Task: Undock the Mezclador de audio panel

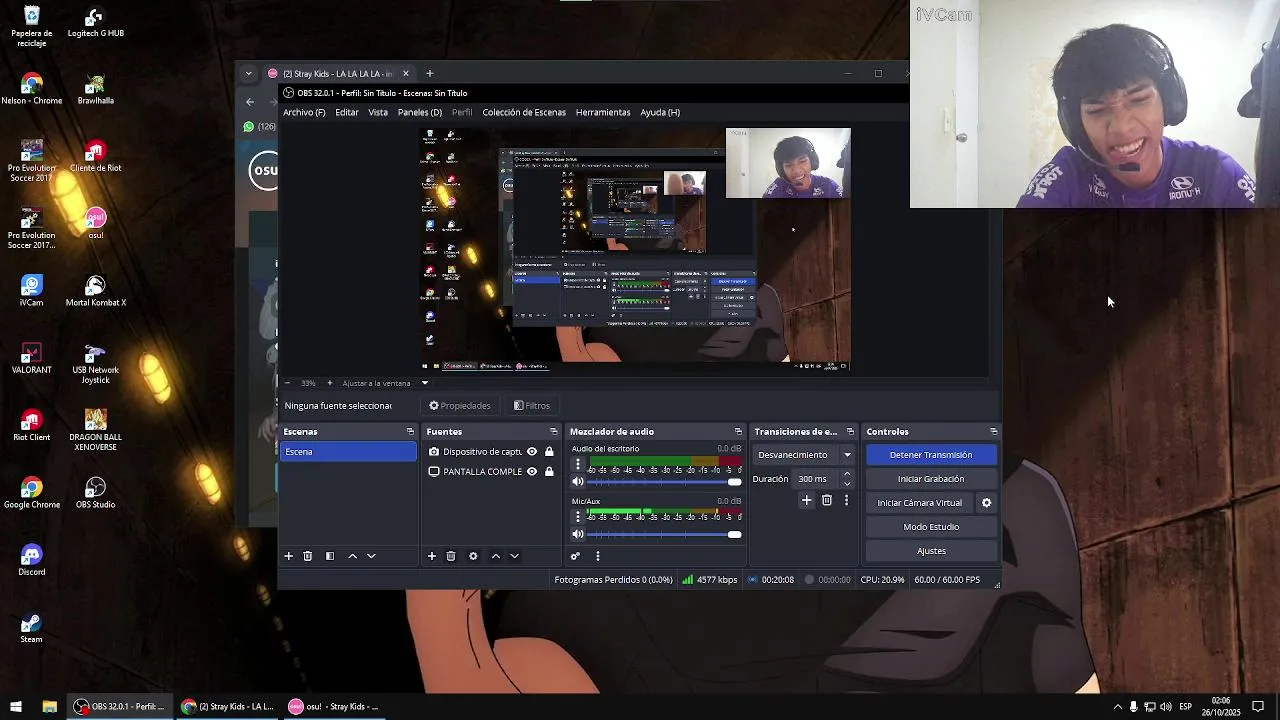Action: click(738, 432)
